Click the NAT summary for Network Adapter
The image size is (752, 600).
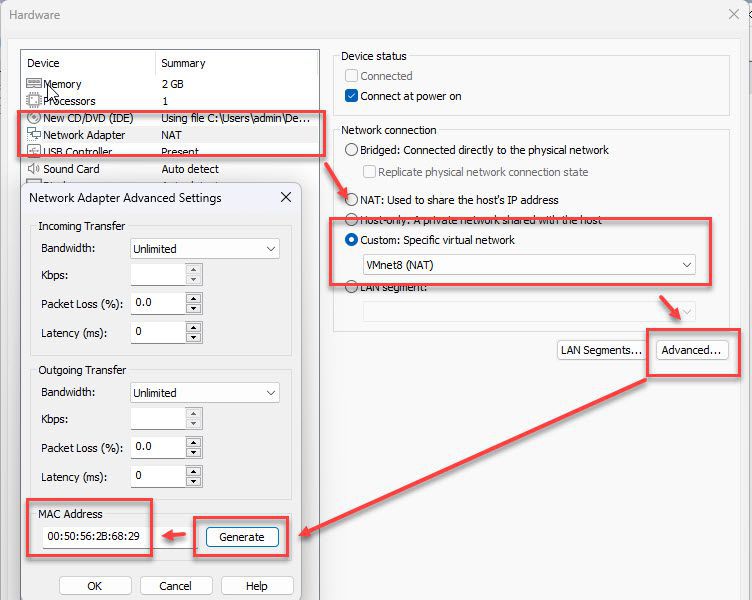pyautogui.click(x=171, y=135)
